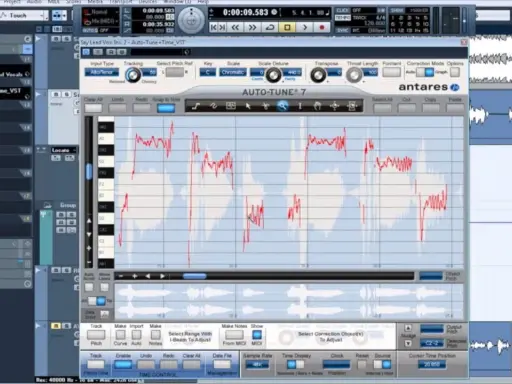Open the Transport menu
Image resolution: width=512 pixels, height=384 pixels.
(x=121, y=2)
